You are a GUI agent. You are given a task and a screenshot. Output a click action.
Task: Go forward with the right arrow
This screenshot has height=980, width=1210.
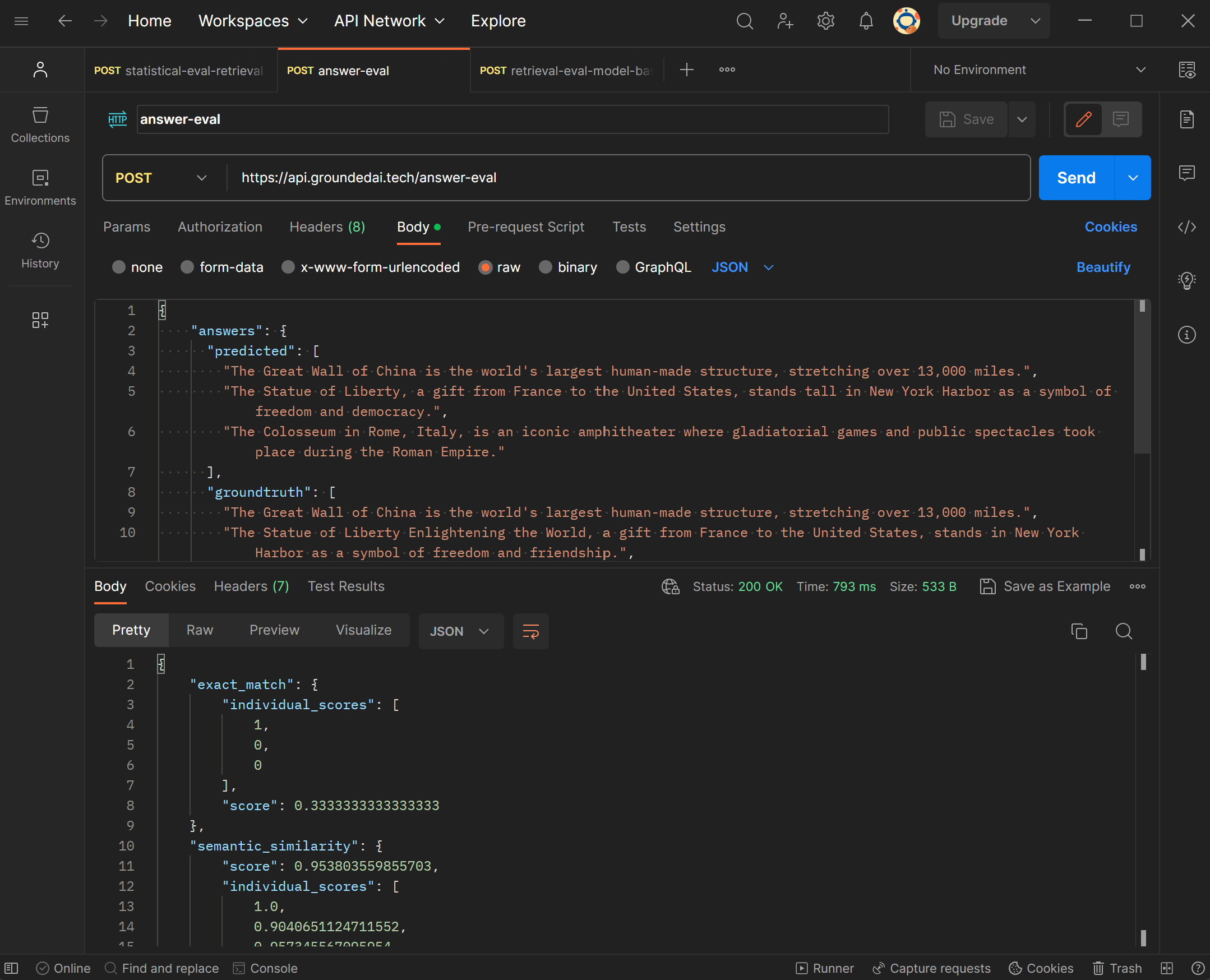(101, 21)
